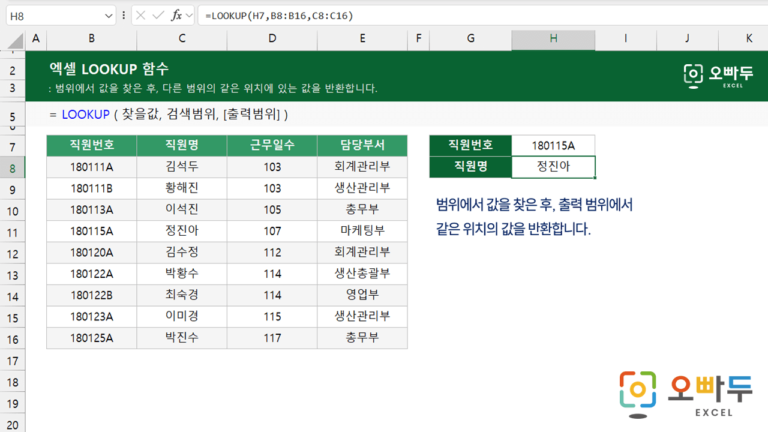The image size is (768, 432).
Task: Click the 직원번호 table header cell in column B
Action: [92, 145]
